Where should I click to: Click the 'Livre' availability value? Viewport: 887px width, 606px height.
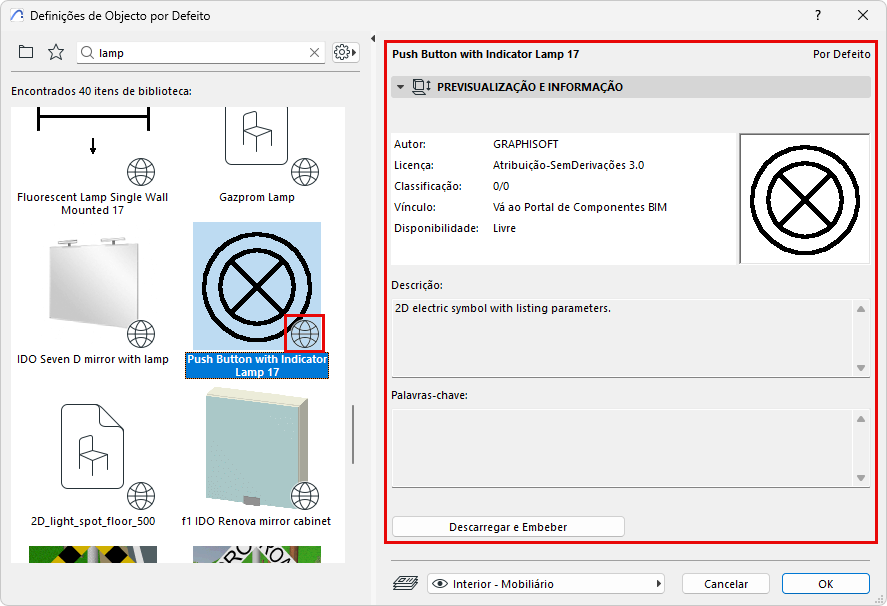click(x=504, y=228)
